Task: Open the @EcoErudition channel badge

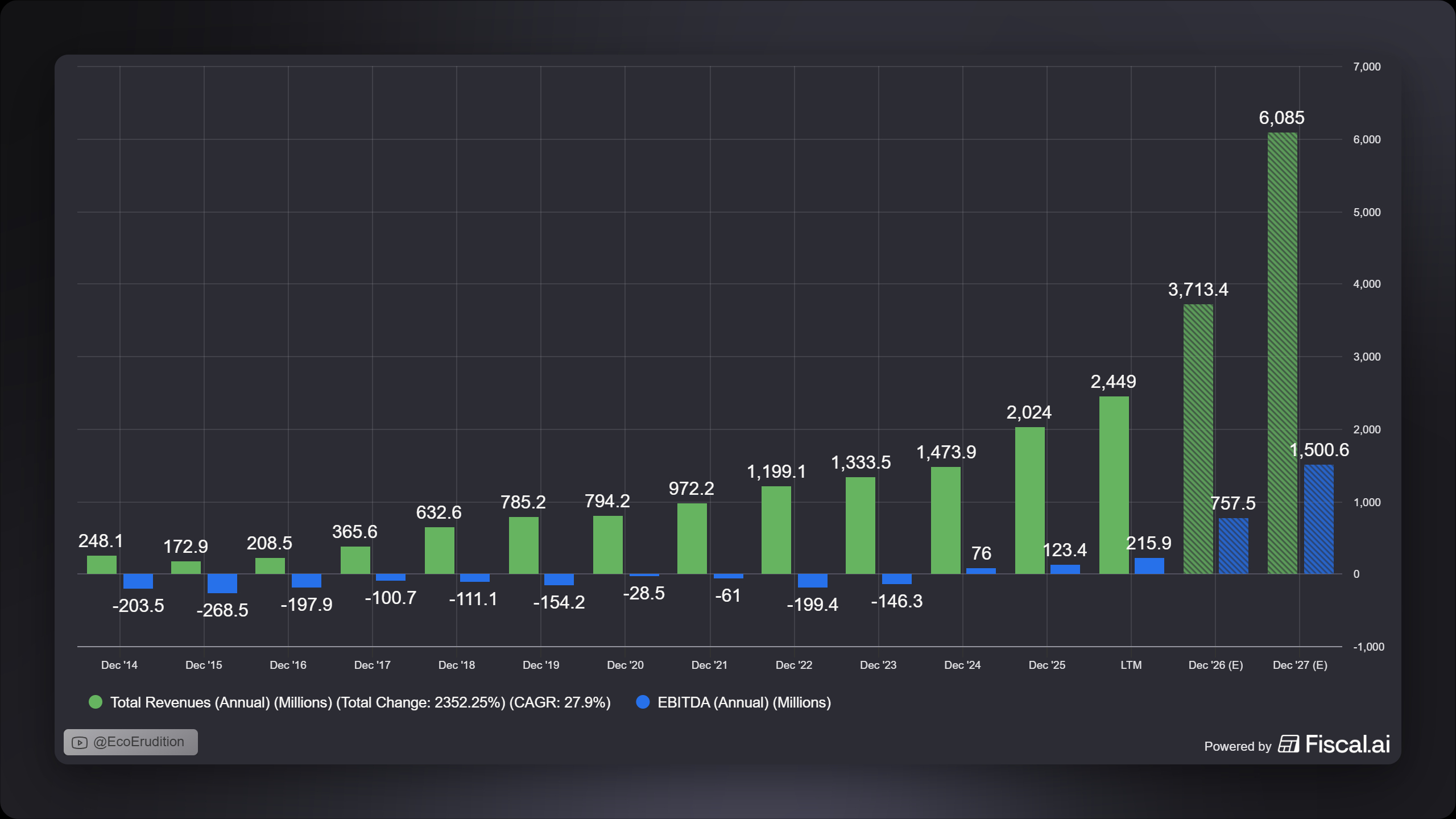Action: pos(131,742)
